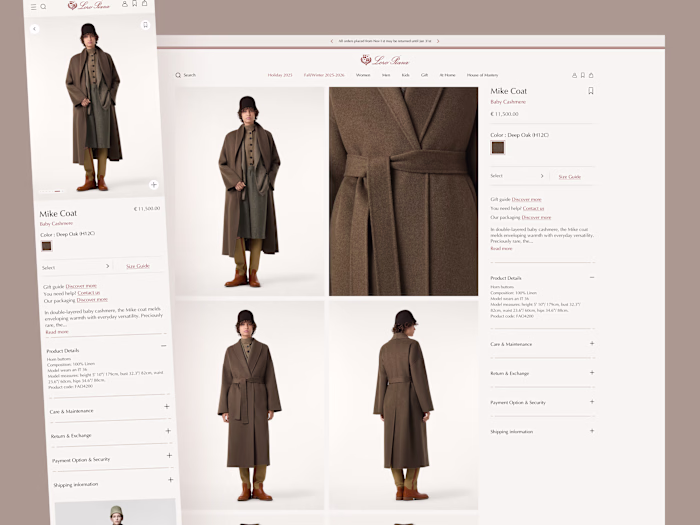Screen dimensions: 700x525
Task: Open the At Home menu
Action: (x=447, y=75)
